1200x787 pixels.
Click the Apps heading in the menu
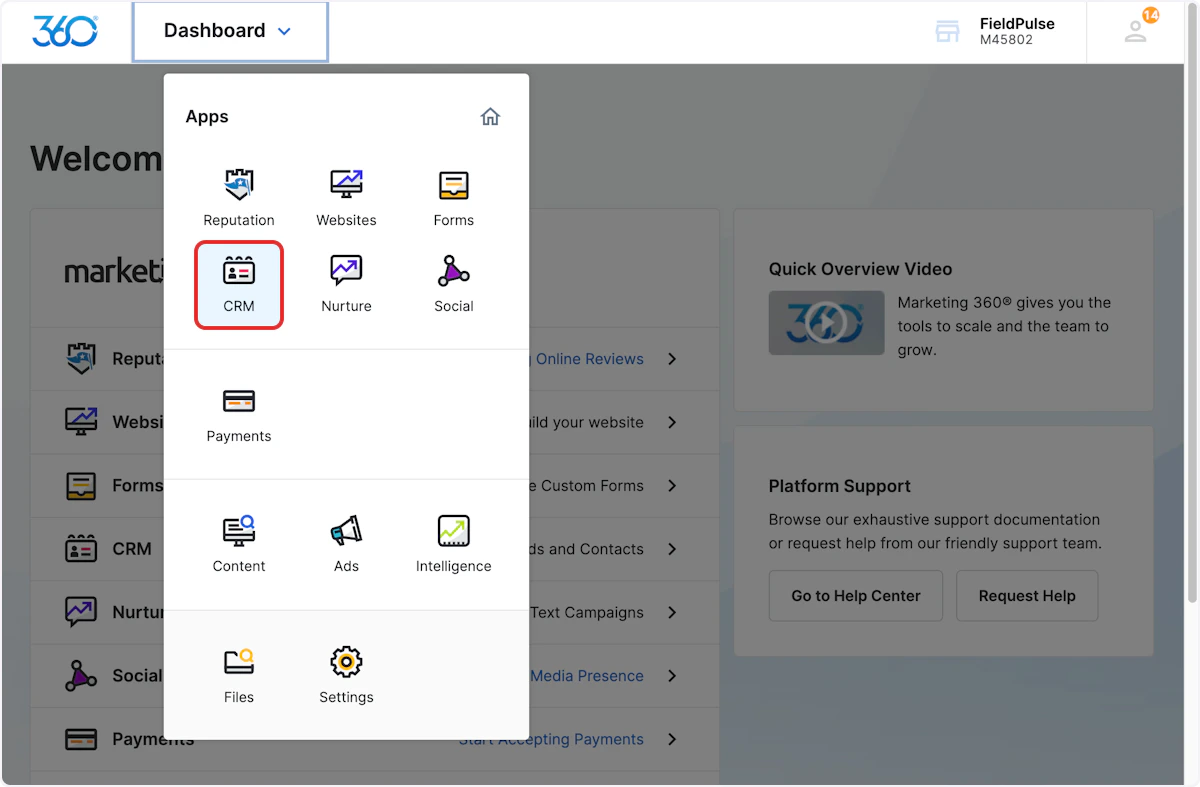click(x=207, y=117)
